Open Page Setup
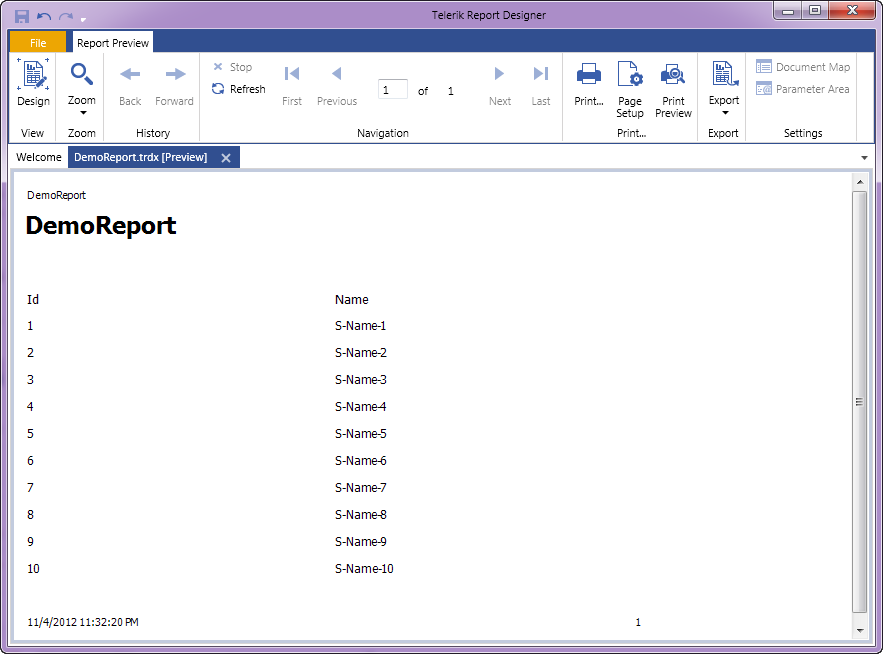883x654 pixels. point(630,88)
